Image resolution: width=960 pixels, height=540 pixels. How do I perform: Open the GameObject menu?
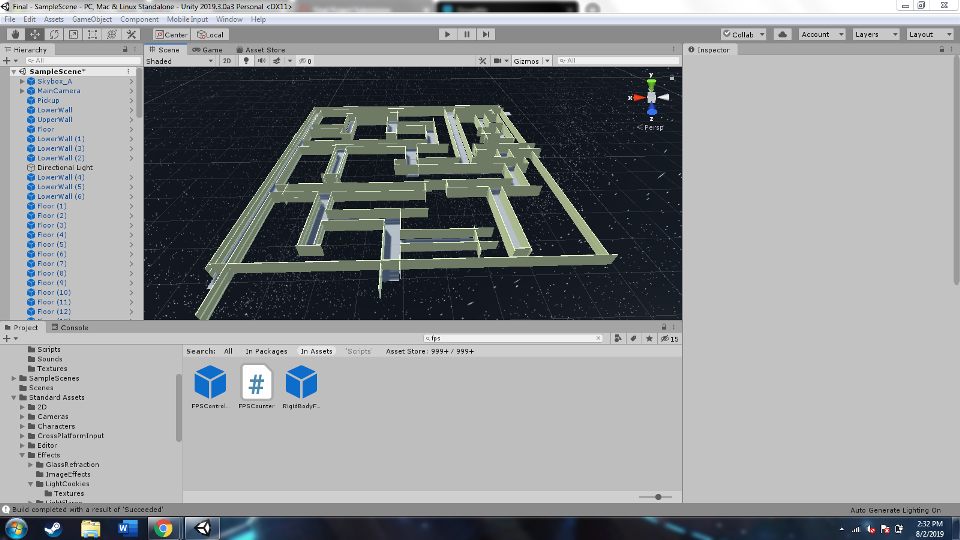tap(92, 19)
